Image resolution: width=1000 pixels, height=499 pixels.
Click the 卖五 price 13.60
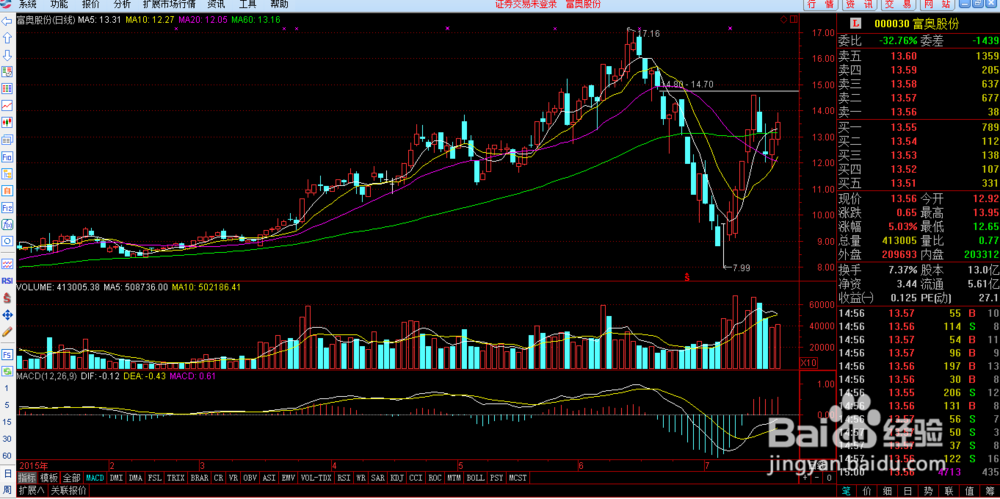point(904,56)
